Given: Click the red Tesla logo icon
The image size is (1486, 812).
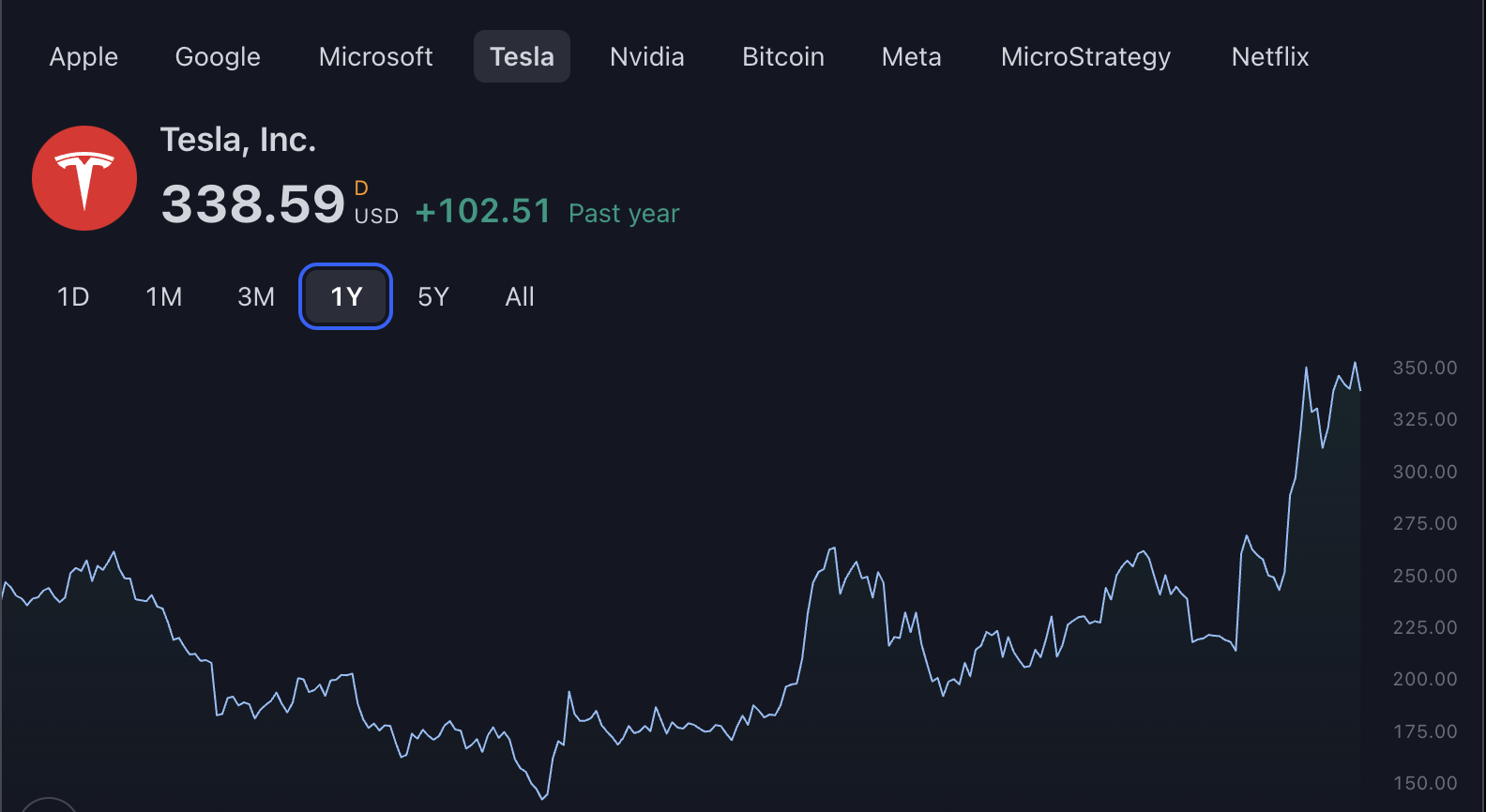Looking at the screenshot, I should pos(84,178).
